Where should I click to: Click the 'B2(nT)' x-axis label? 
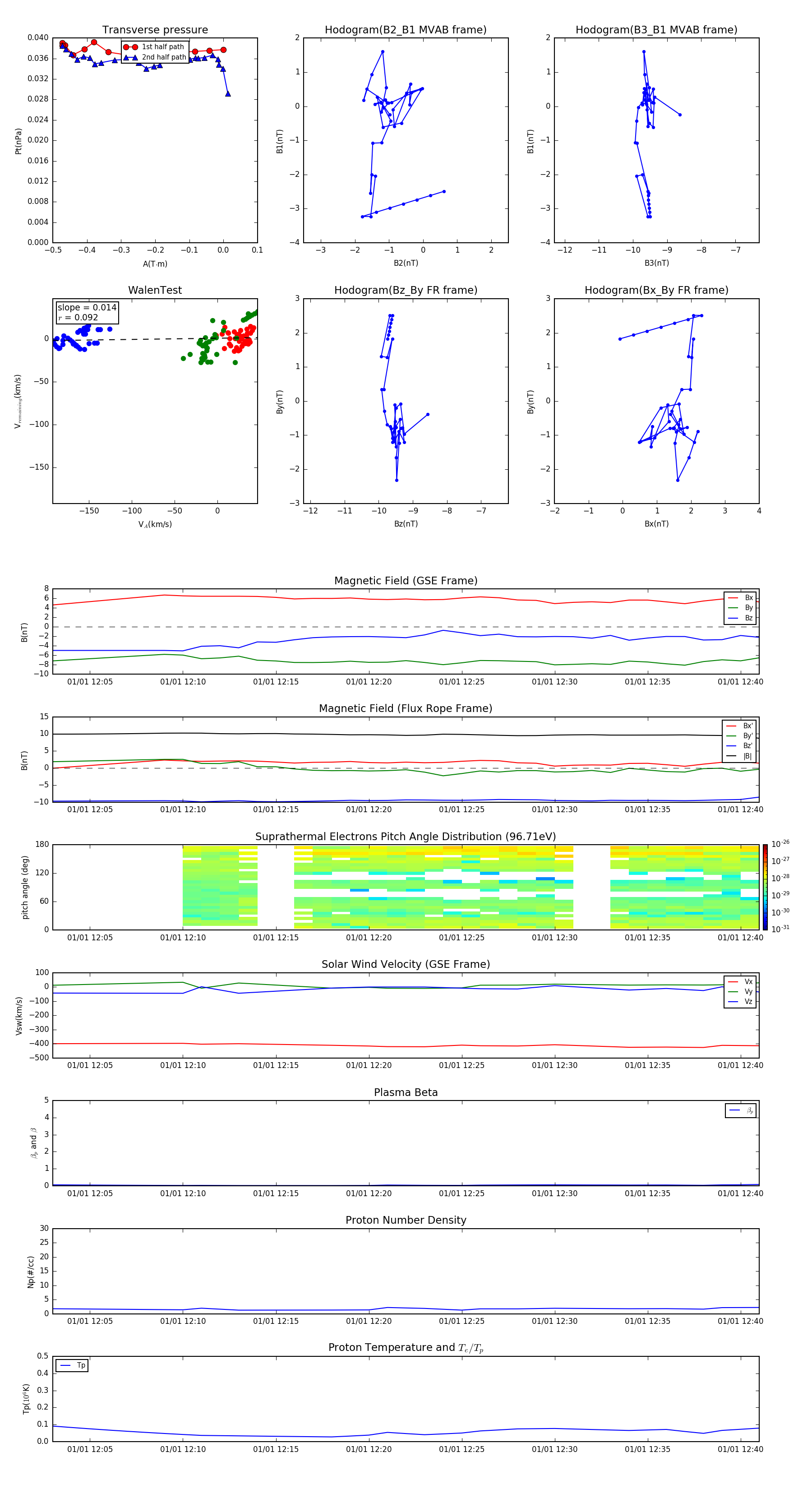tap(406, 263)
